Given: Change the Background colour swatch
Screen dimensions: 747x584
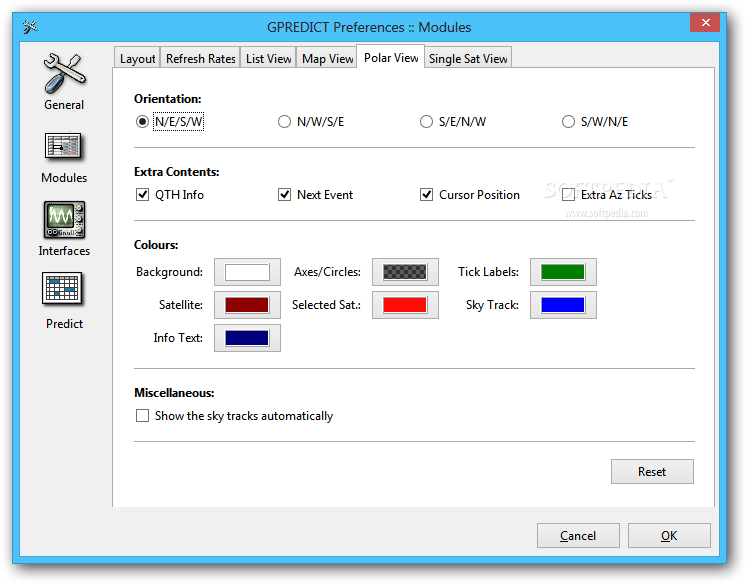Looking at the screenshot, I should pyautogui.click(x=247, y=272).
